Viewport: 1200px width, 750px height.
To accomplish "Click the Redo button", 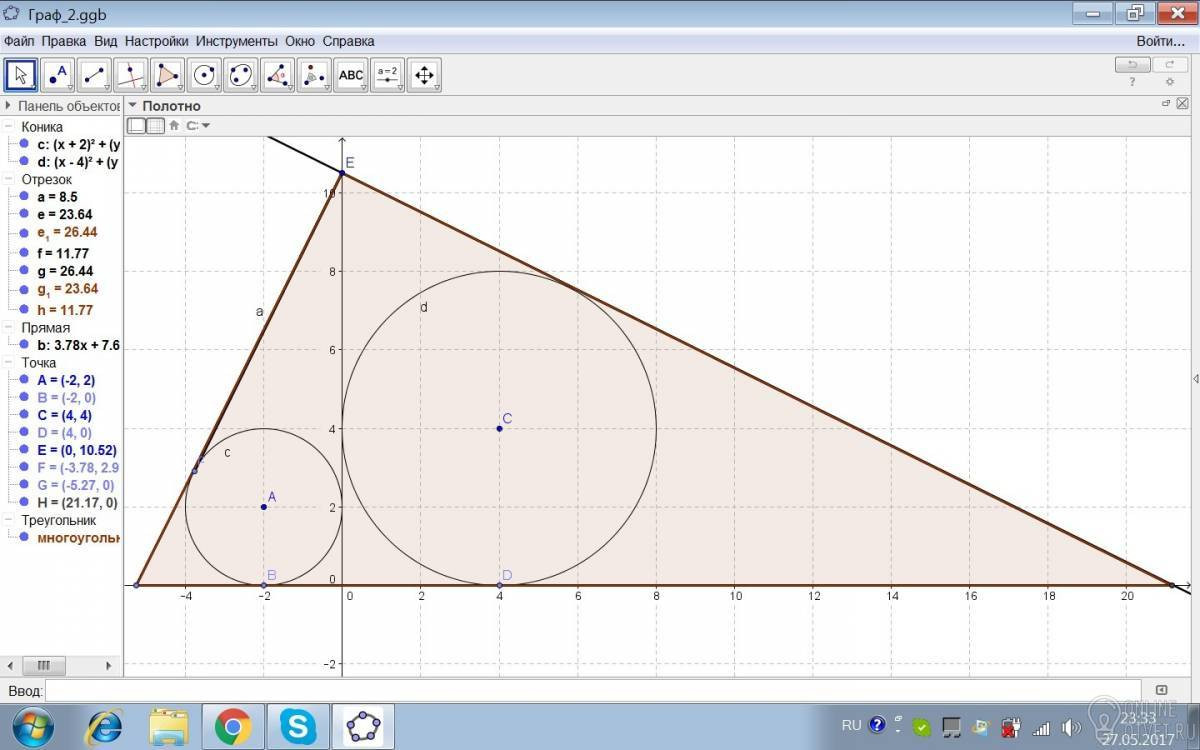I will (x=1169, y=64).
